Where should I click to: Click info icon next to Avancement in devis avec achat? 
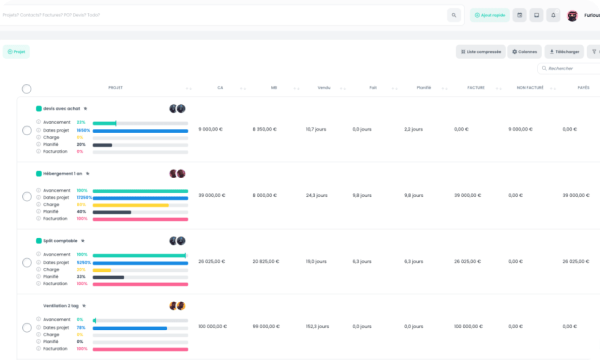pyautogui.click(x=38, y=122)
